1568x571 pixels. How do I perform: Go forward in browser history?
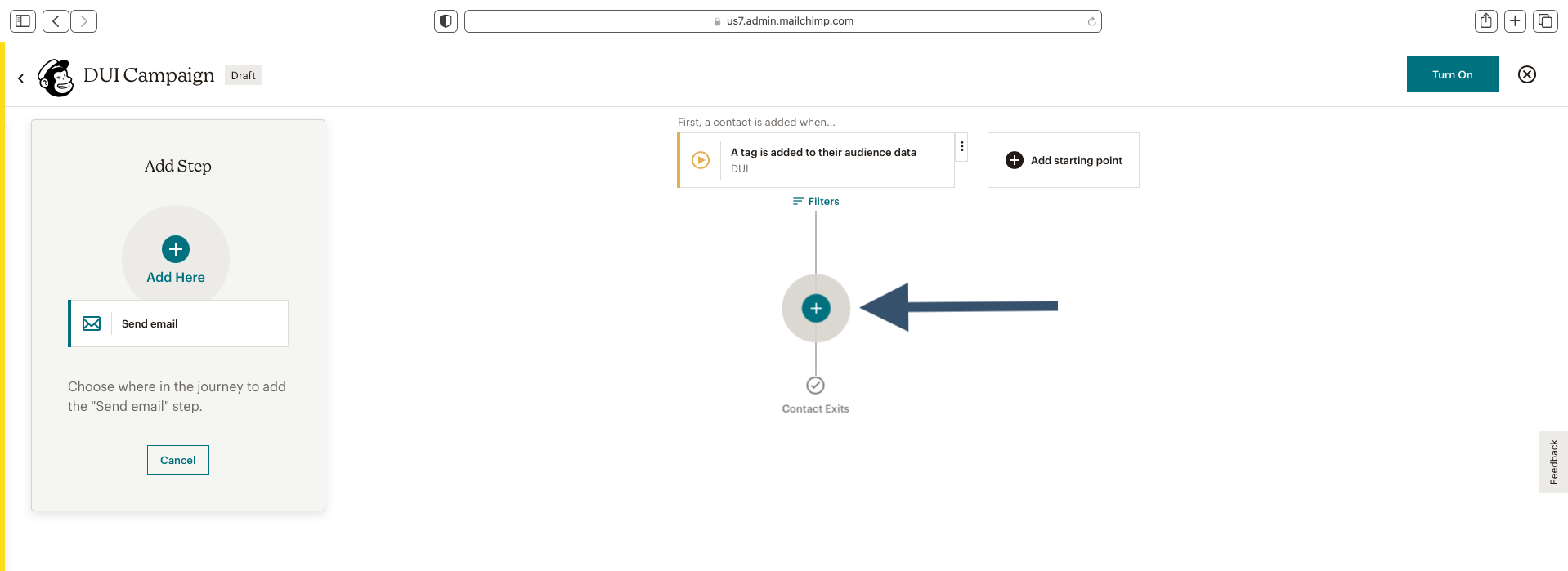[x=84, y=21]
